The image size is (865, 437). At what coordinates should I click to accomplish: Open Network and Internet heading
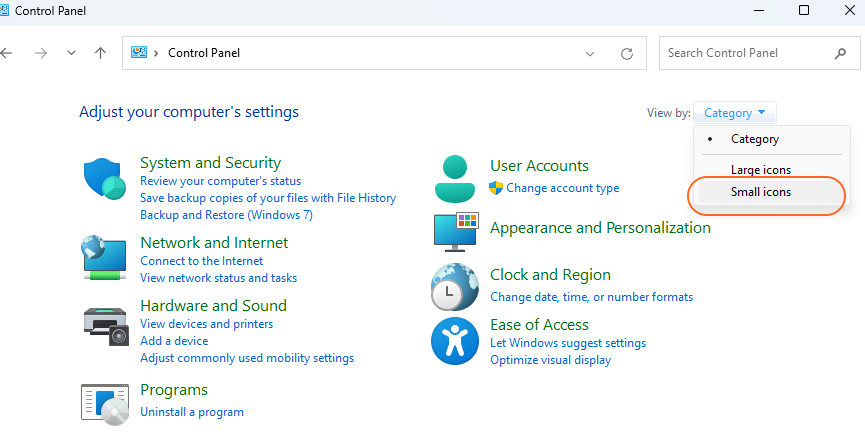pos(214,243)
